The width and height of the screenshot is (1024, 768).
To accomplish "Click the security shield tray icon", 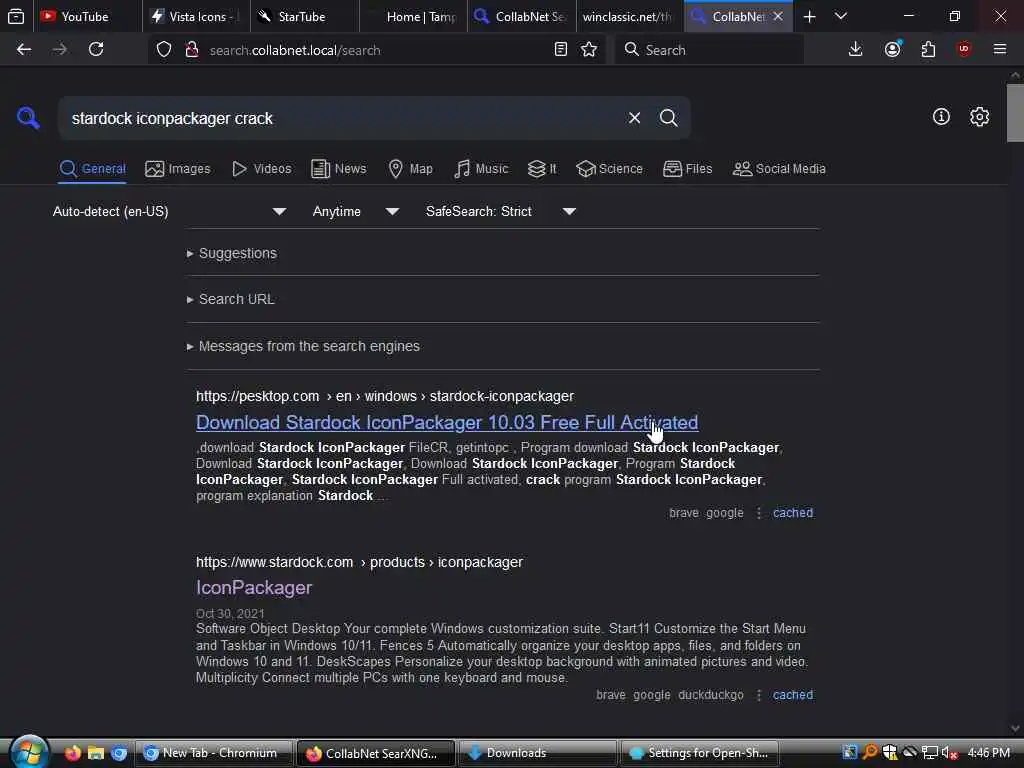I will (x=889, y=753).
